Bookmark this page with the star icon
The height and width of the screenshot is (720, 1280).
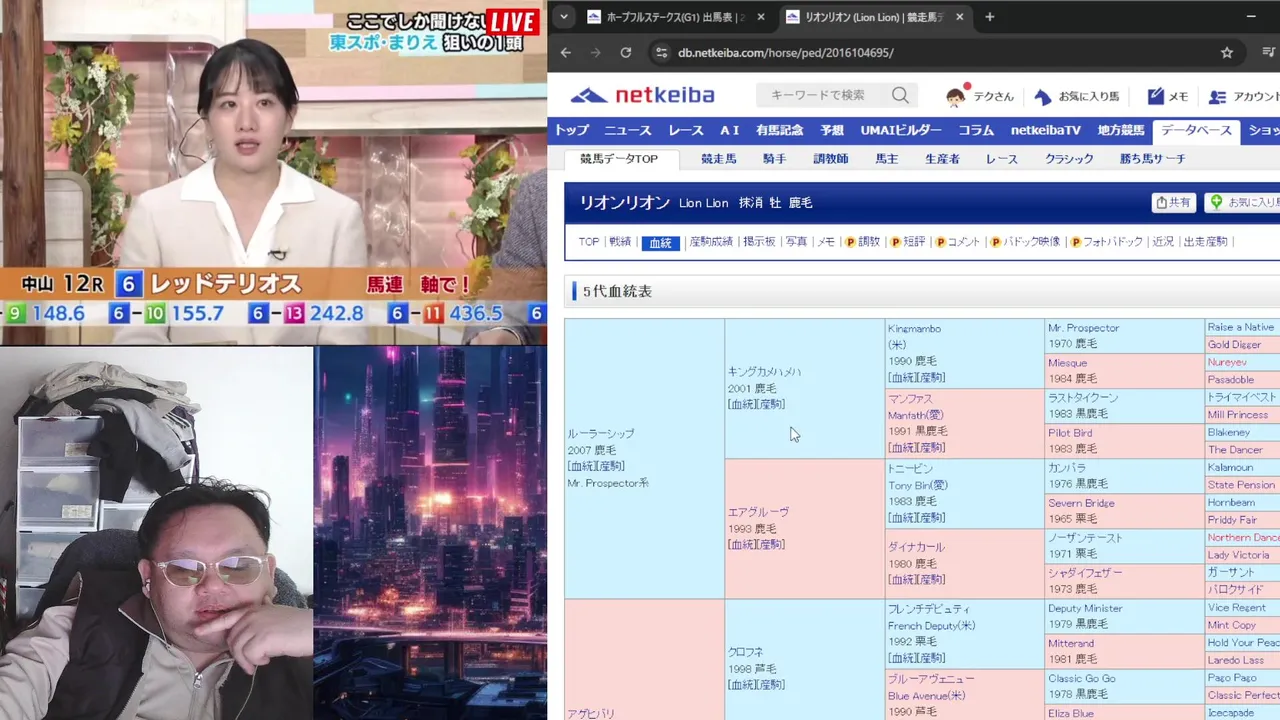(x=1227, y=52)
